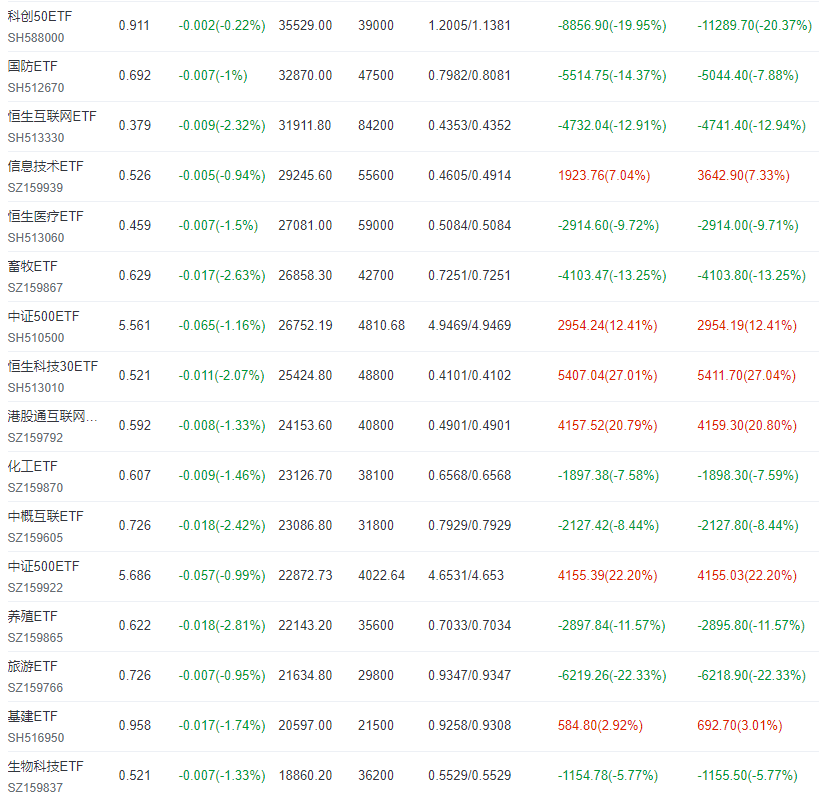Click the SH588000 code
The width and height of the screenshot is (819, 800).
(x=36, y=38)
